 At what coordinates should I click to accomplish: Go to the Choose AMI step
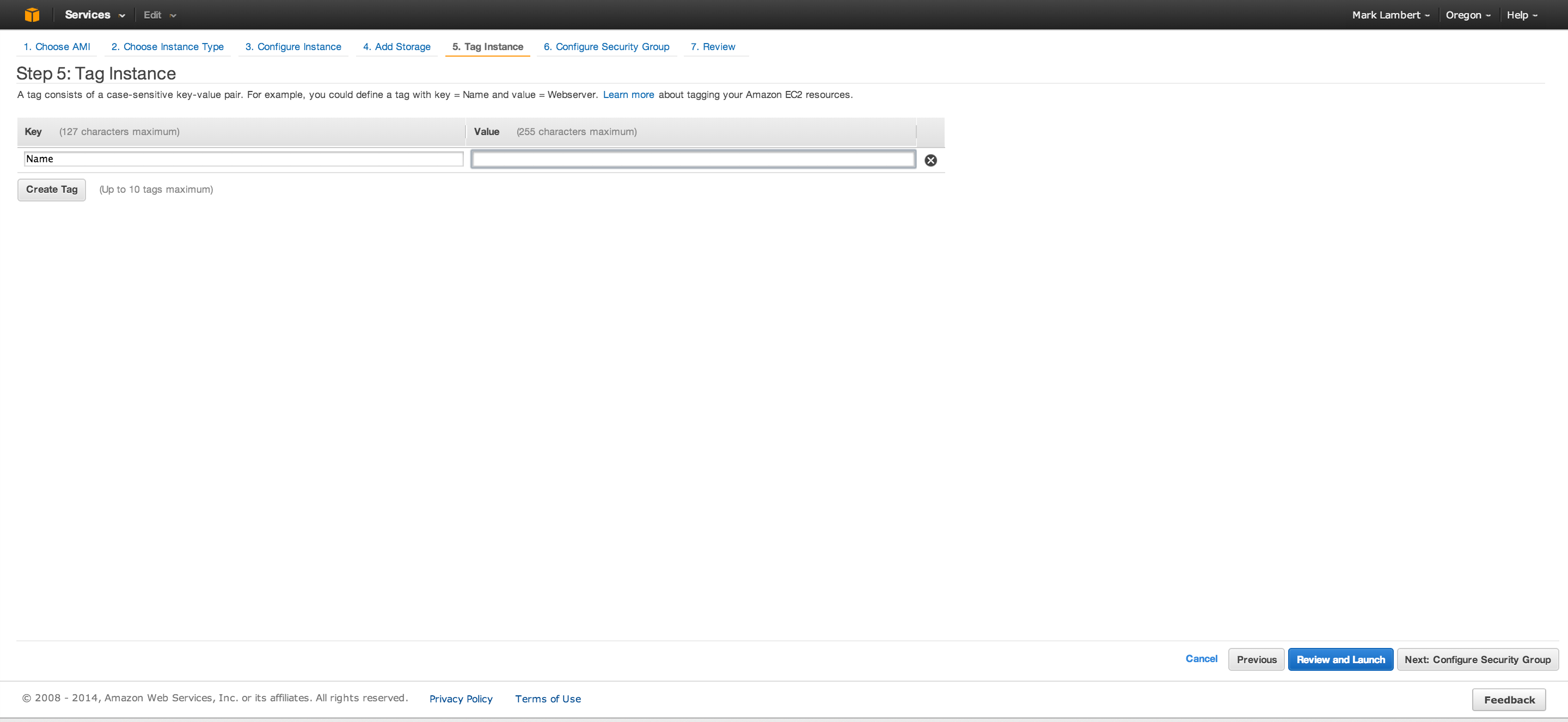(57, 46)
